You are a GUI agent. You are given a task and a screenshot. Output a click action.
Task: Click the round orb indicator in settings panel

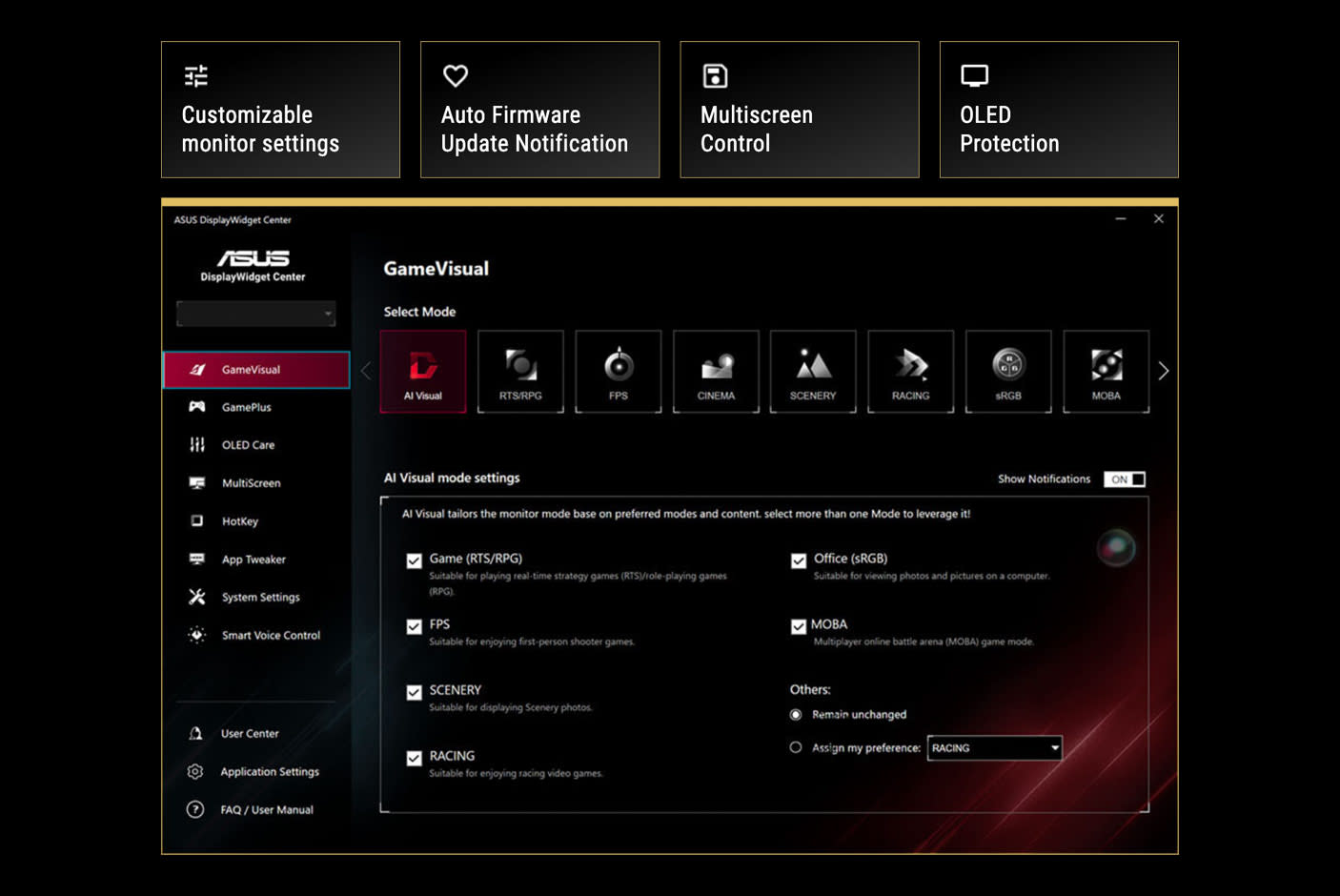pos(1116,548)
